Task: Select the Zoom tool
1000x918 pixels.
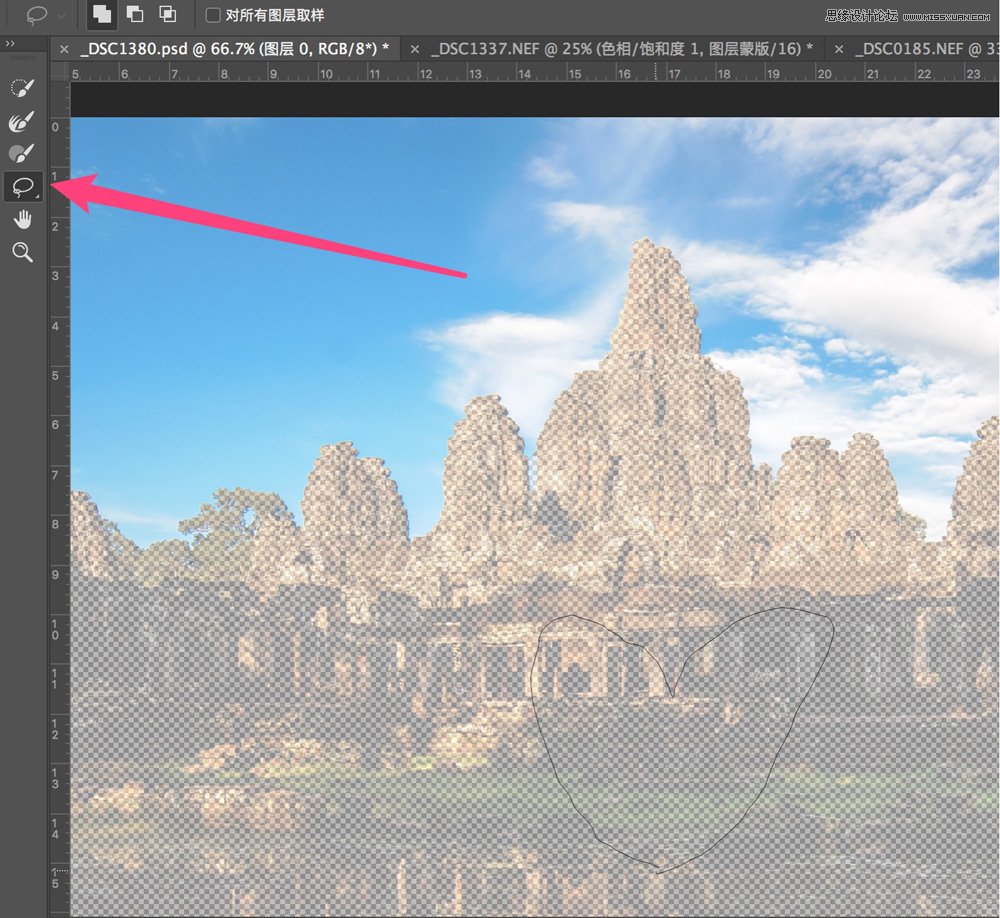Action: click(x=22, y=253)
